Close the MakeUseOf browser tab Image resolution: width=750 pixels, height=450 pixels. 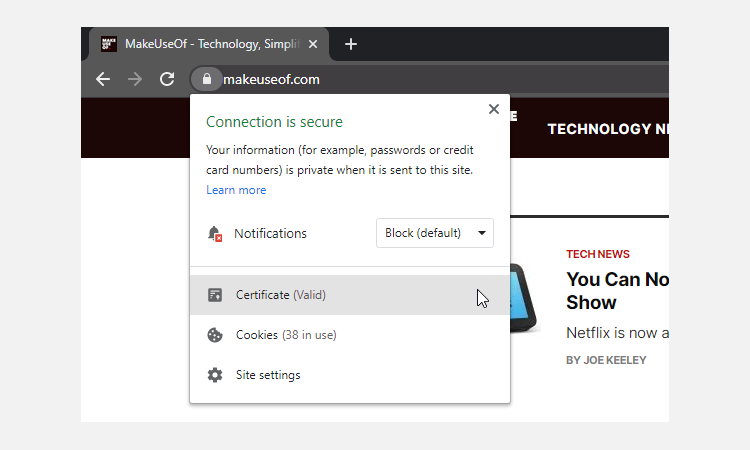313,44
